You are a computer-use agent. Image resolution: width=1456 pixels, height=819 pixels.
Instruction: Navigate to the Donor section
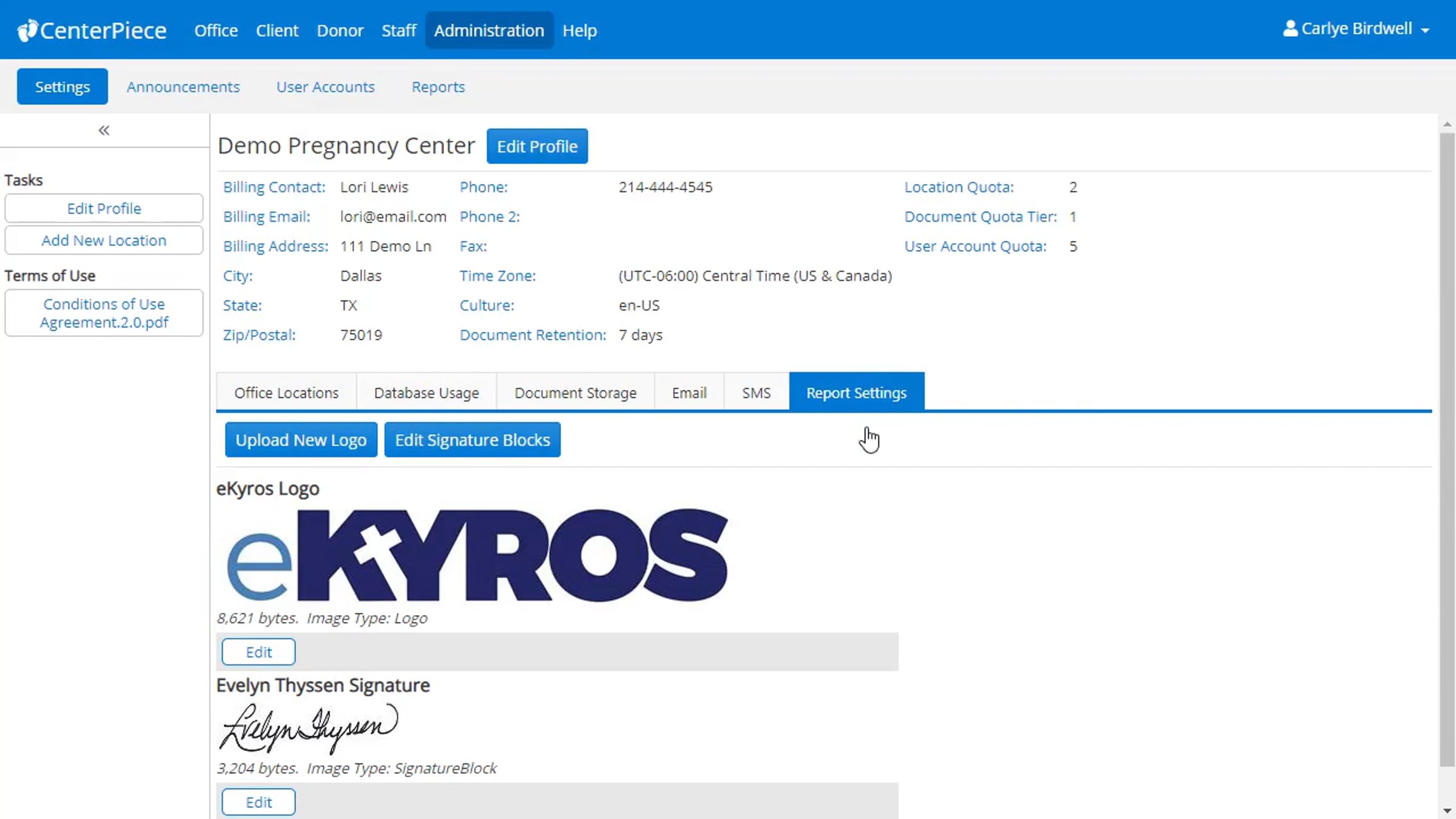(x=340, y=30)
